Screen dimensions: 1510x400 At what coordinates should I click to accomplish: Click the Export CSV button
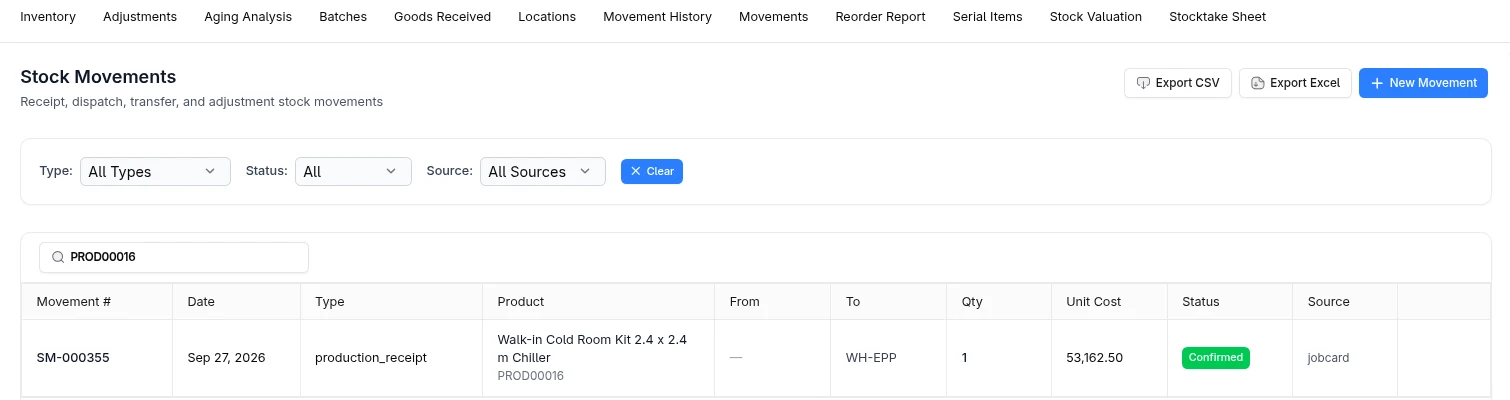pyautogui.click(x=1178, y=83)
